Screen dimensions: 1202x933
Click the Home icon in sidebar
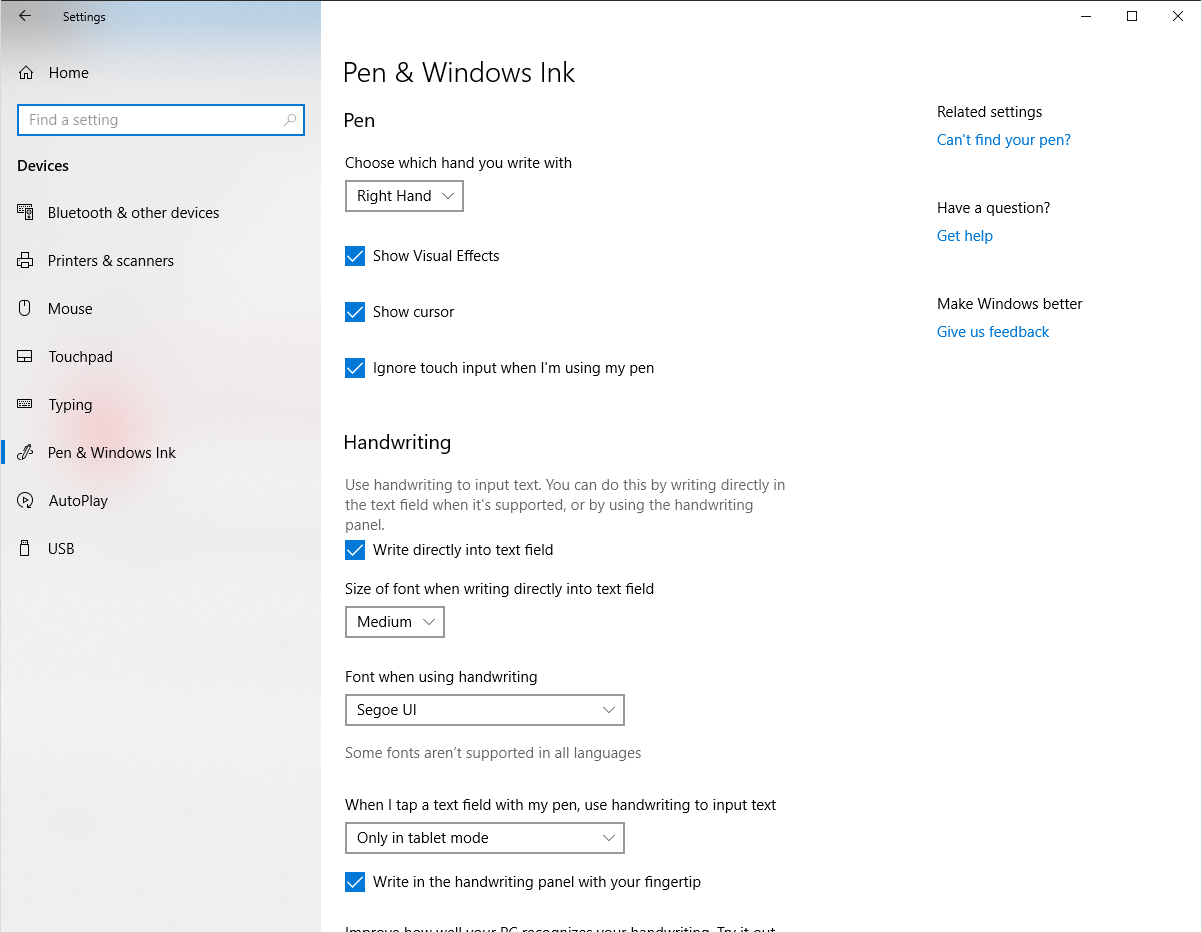[26, 72]
